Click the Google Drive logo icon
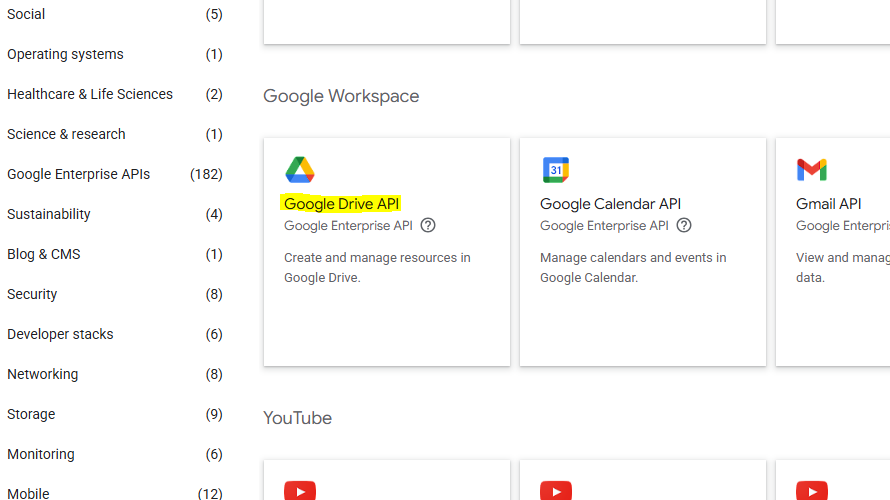 [300, 170]
